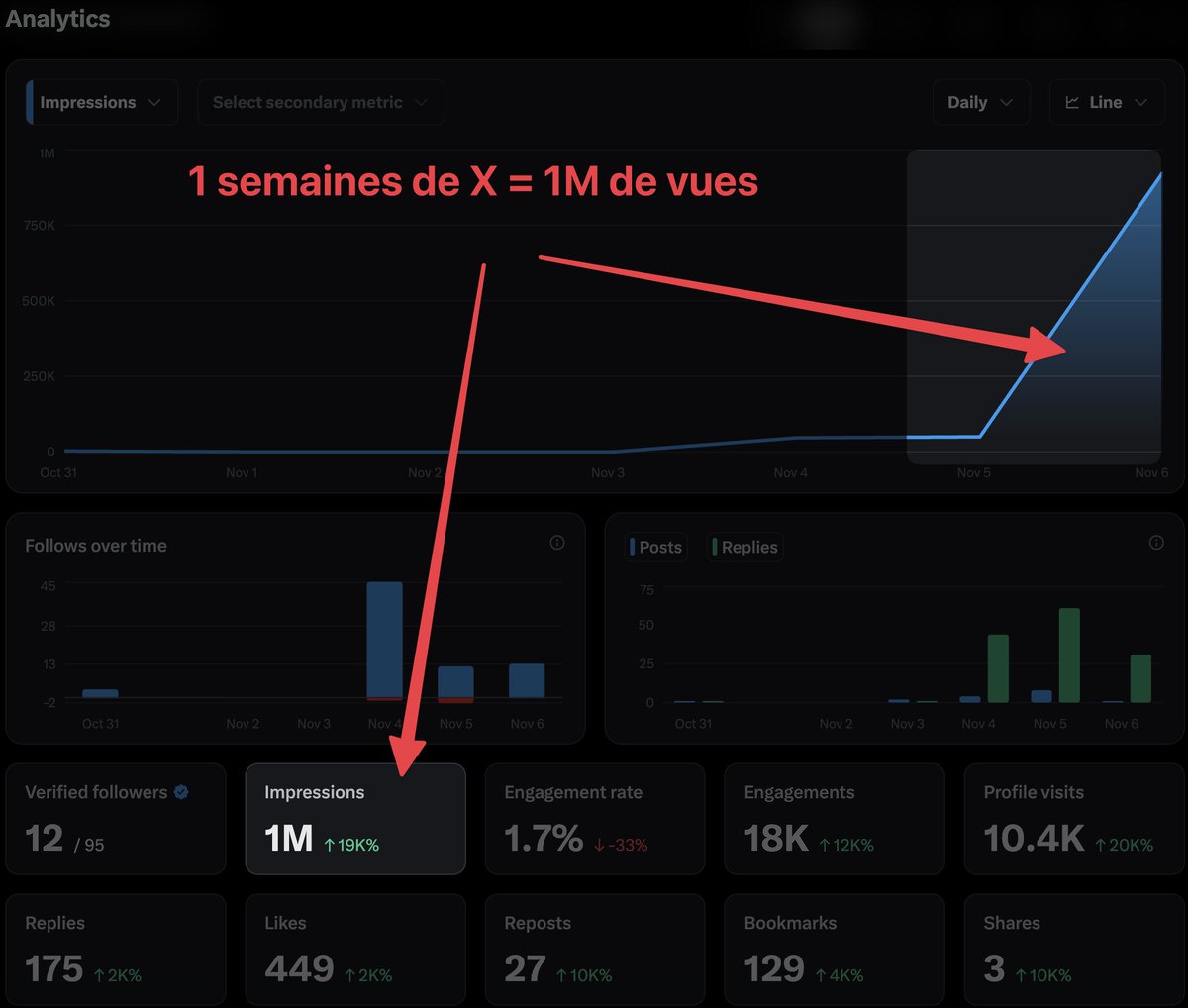Click the Nov 4 follows bar
Image resolution: width=1188 pixels, height=1008 pixels.
(385, 641)
